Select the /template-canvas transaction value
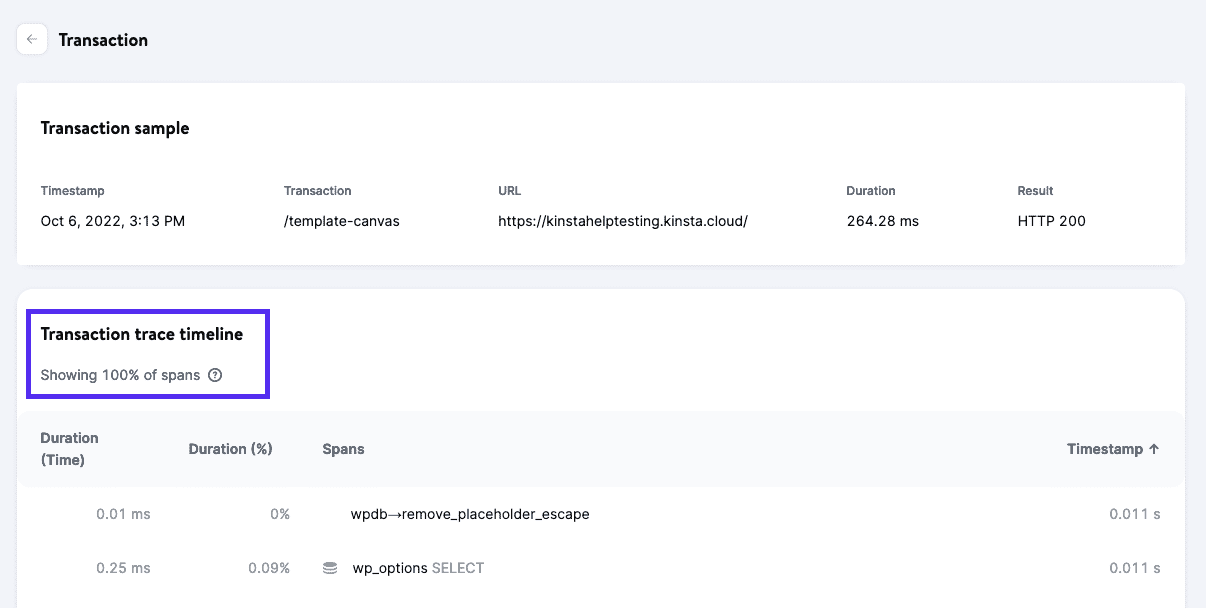The image size is (1206, 608). tap(341, 221)
